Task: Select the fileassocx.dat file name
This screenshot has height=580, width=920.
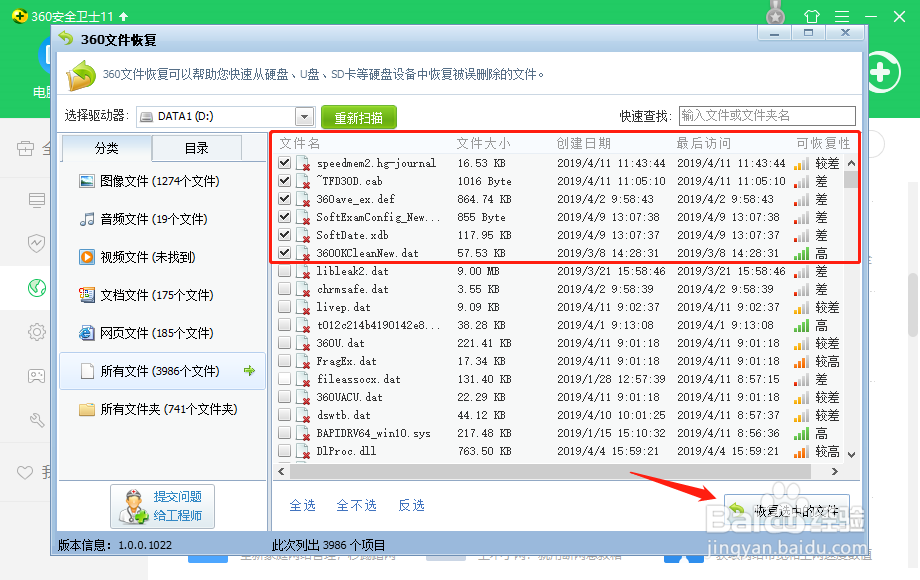Action: point(358,379)
